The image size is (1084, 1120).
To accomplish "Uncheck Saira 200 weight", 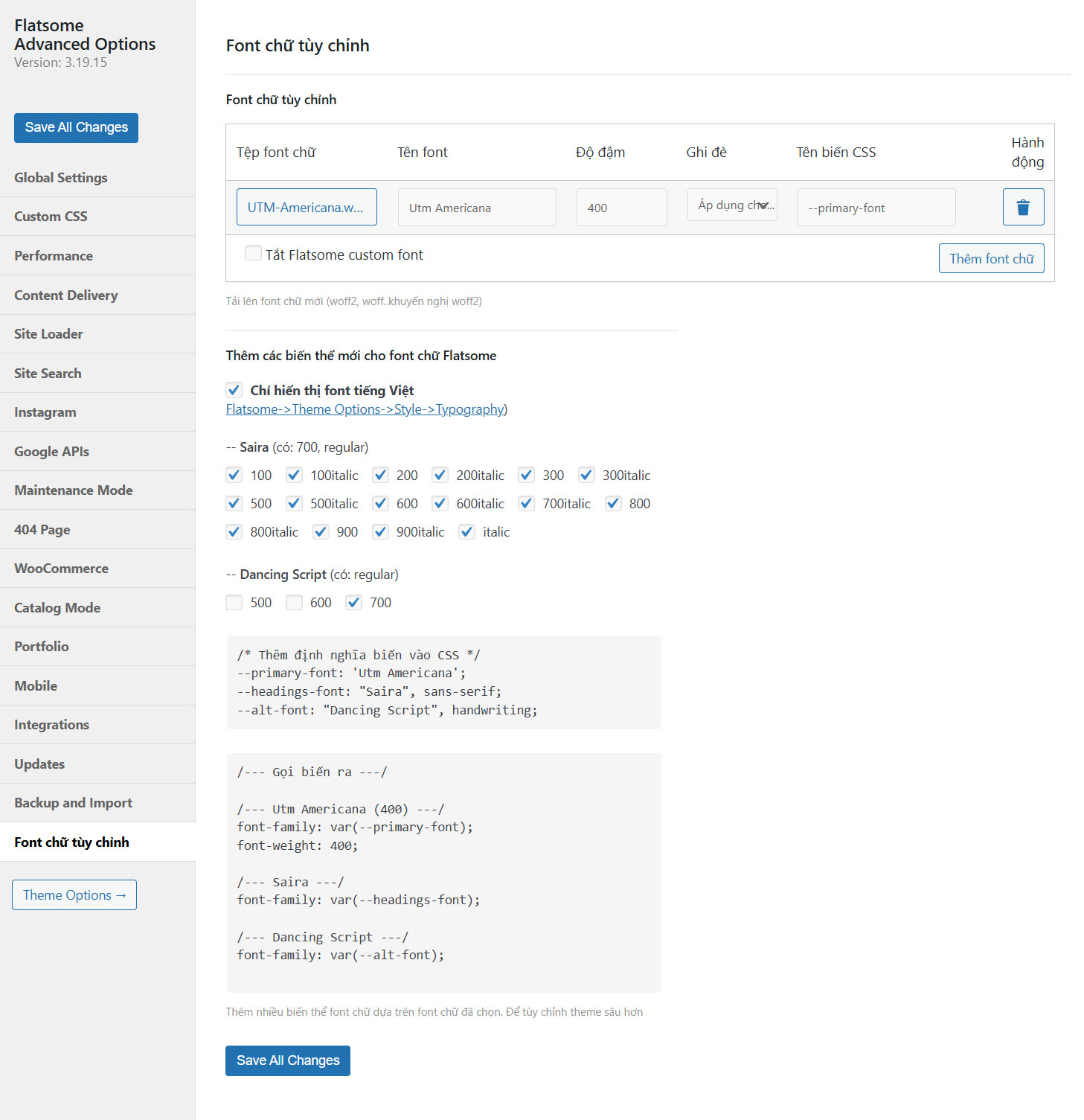I will (380, 475).
